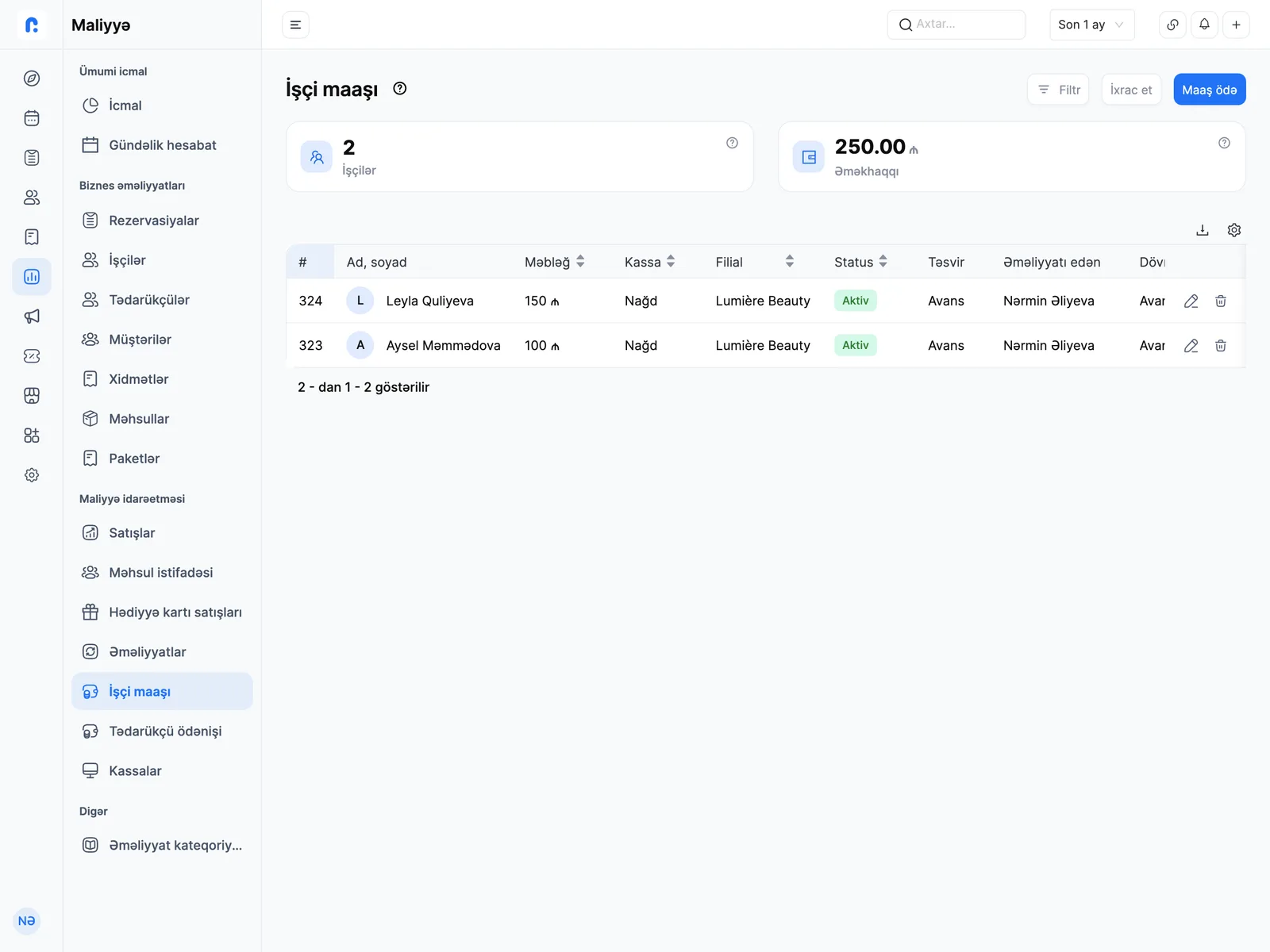Screen dimensions: 1270x952
Task: Click the name Aysel Məmmədova
Action: coord(444,345)
